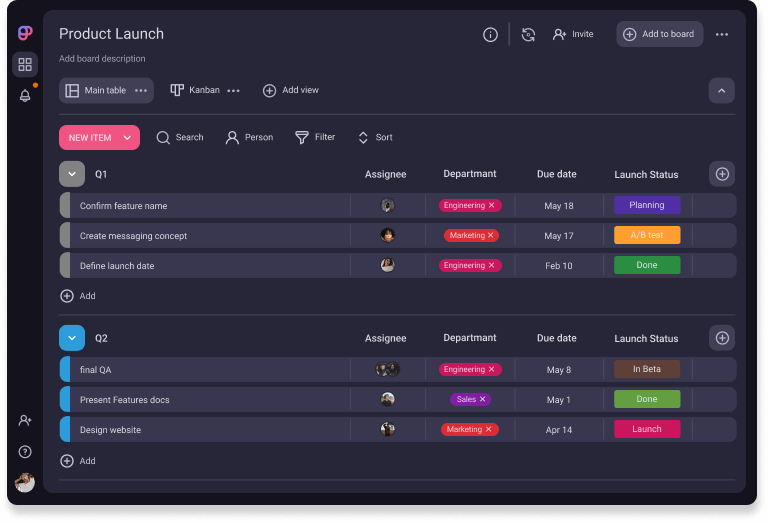
Task: Collapse the Q1 group
Action: pyautogui.click(x=71, y=174)
